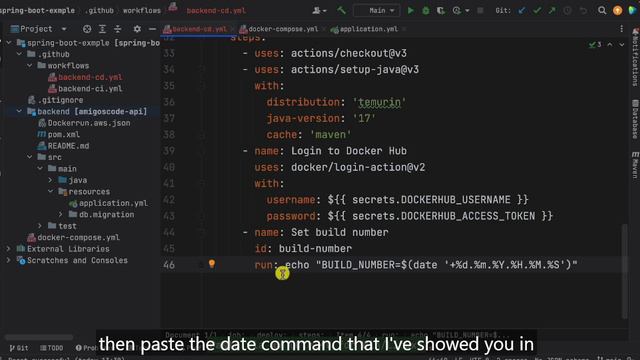640x360 pixels.
Task: Open Maven side tool window
Action: coord(635,165)
